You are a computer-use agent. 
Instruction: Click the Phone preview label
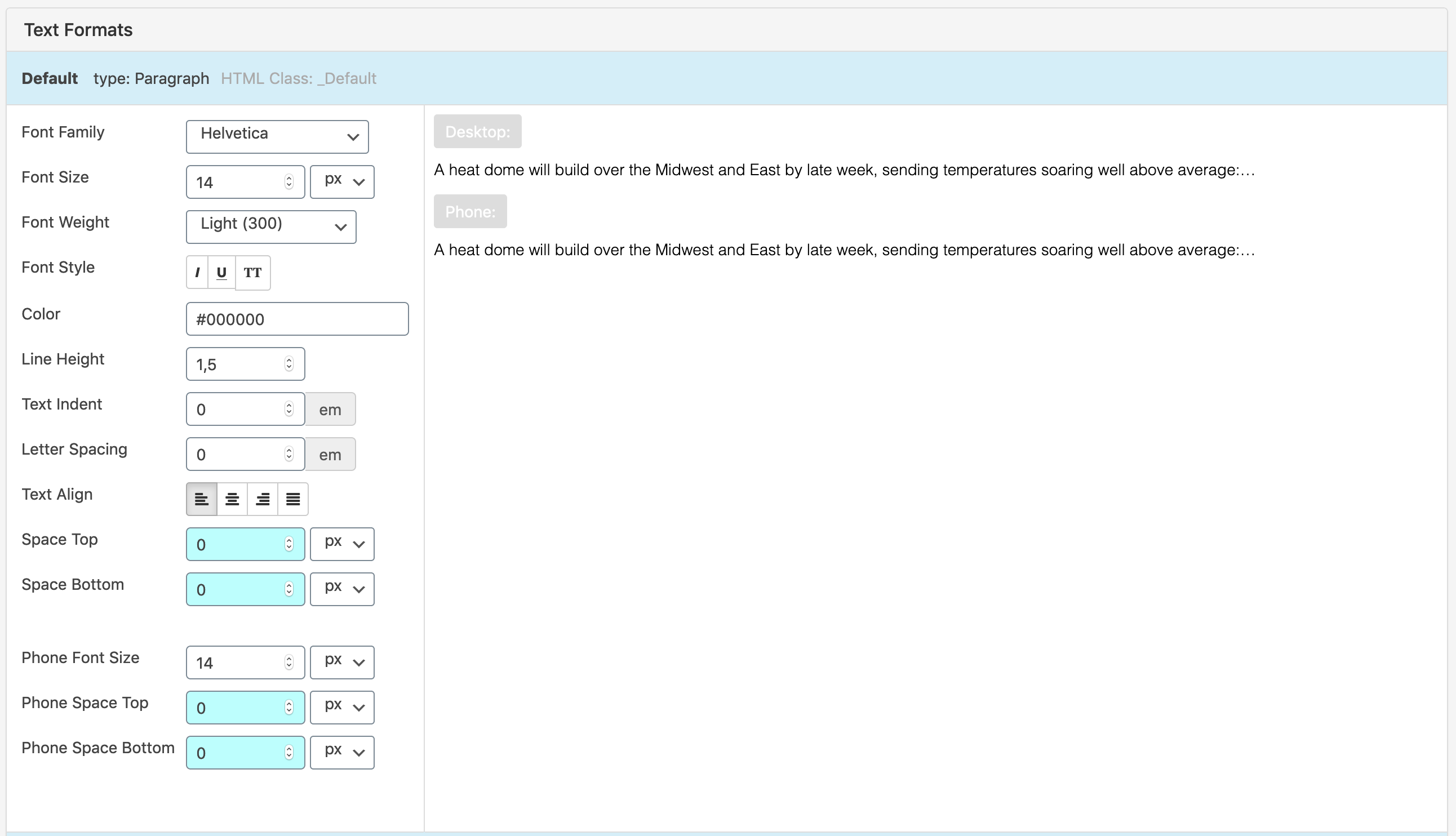pyautogui.click(x=469, y=211)
